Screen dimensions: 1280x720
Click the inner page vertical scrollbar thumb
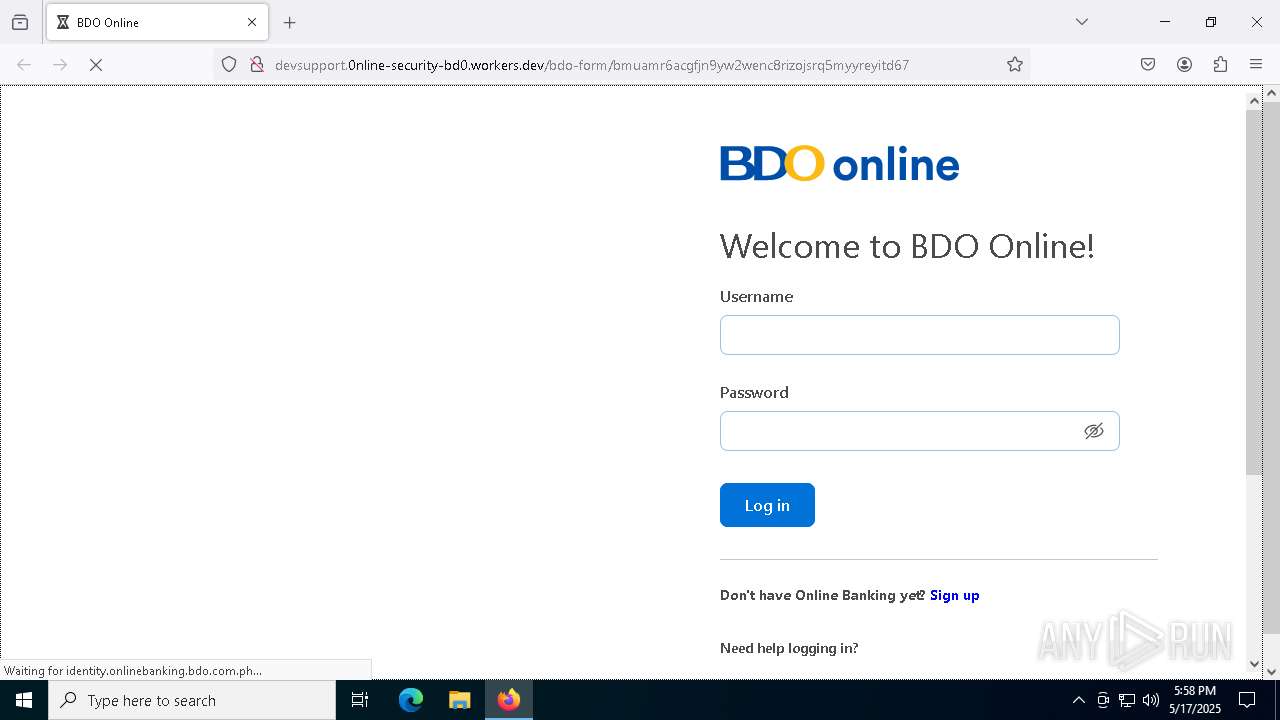pyautogui.click(x=1254, y=292)
